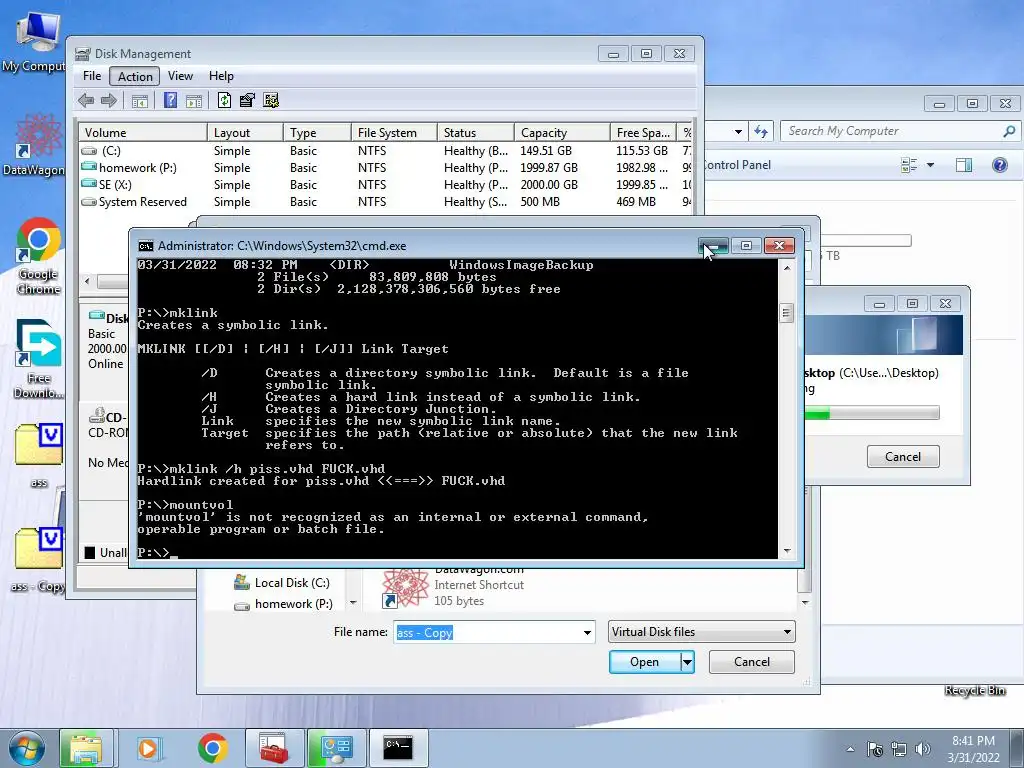Select Local Disk (C:) in the navigation tree
Screen dimensions: 1024x768
coord(282,583)
